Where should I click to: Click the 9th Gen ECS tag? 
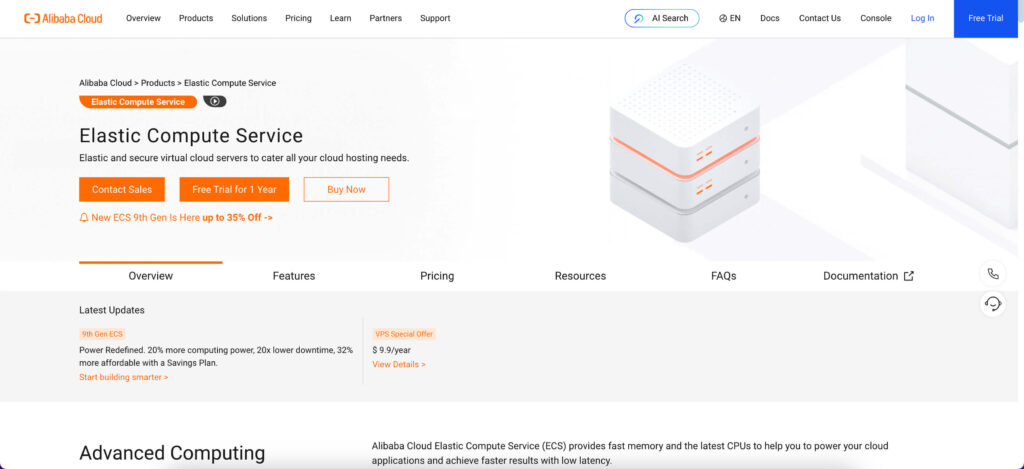102,334
